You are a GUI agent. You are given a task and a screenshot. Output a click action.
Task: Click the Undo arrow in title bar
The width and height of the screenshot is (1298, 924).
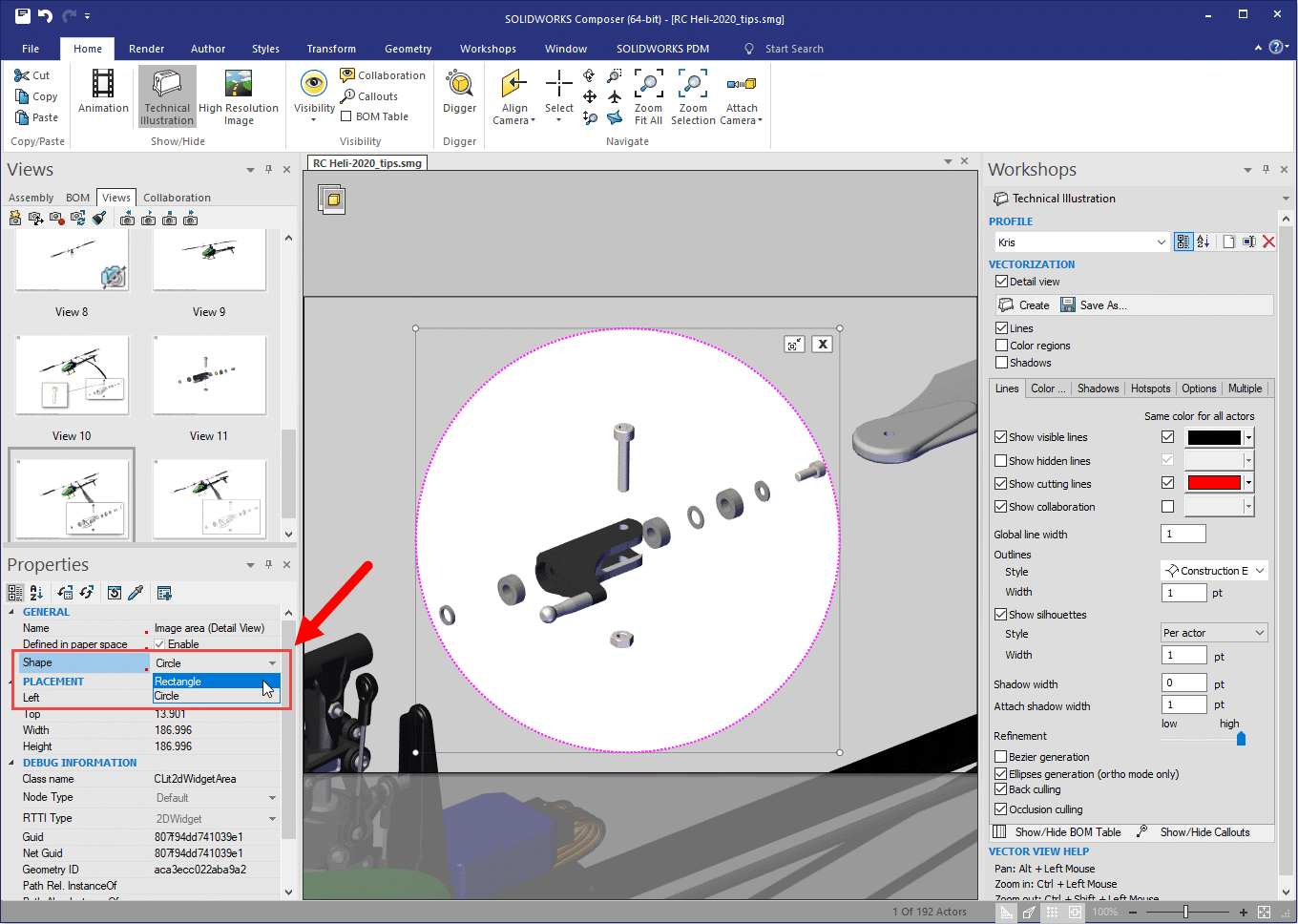pyautogui.click(x=45, y=15)
